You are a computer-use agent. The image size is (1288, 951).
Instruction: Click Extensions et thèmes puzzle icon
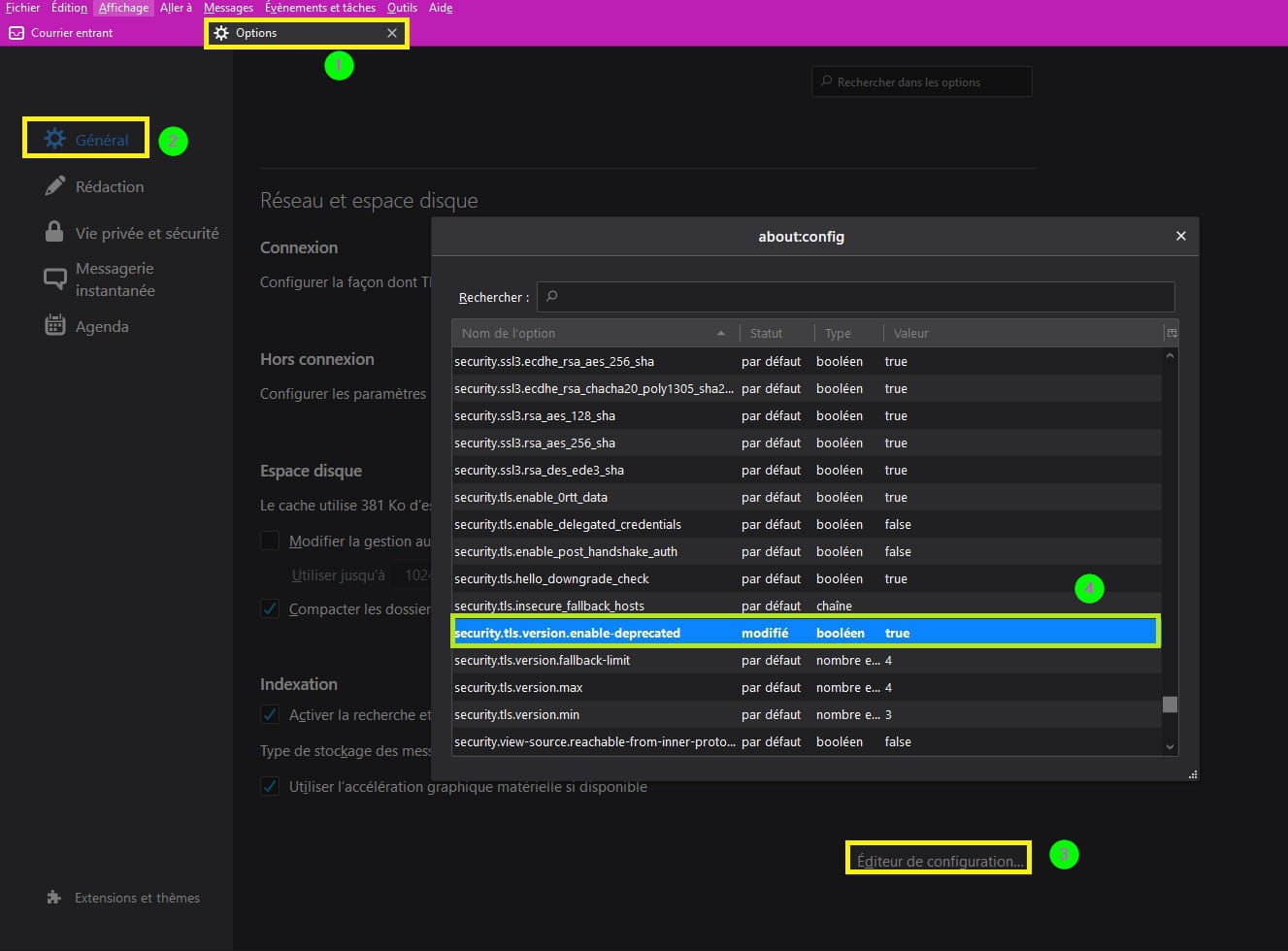(x=54, y=898)
